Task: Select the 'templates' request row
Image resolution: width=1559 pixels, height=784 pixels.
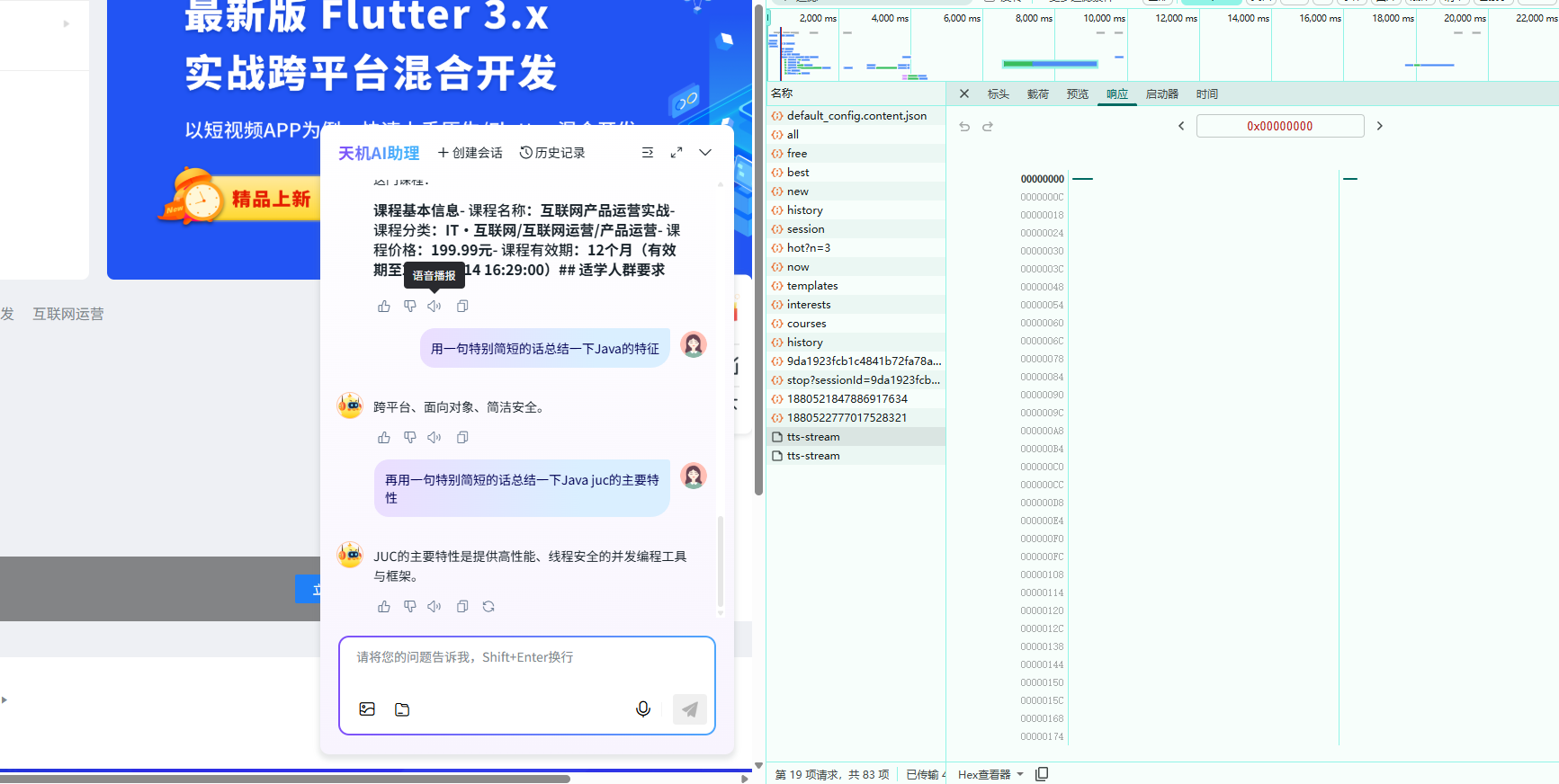Action: click(856, 286)
